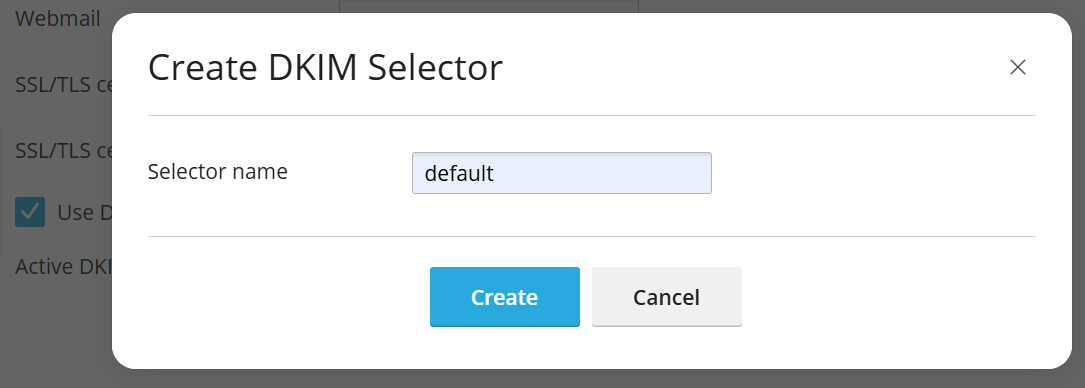Click the white checkmark icon beside Use D…
1085x388 pixels.
(x=30, y=212)
